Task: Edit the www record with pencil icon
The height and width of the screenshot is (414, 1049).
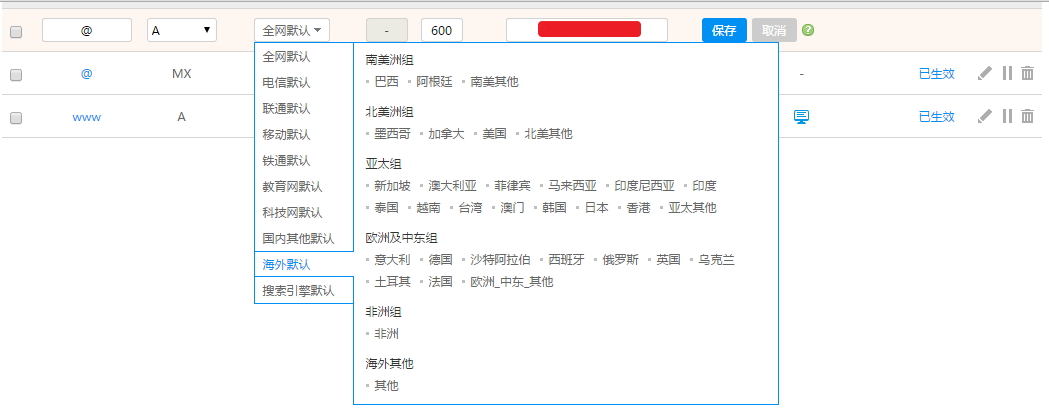Action: tap(985, 117)
